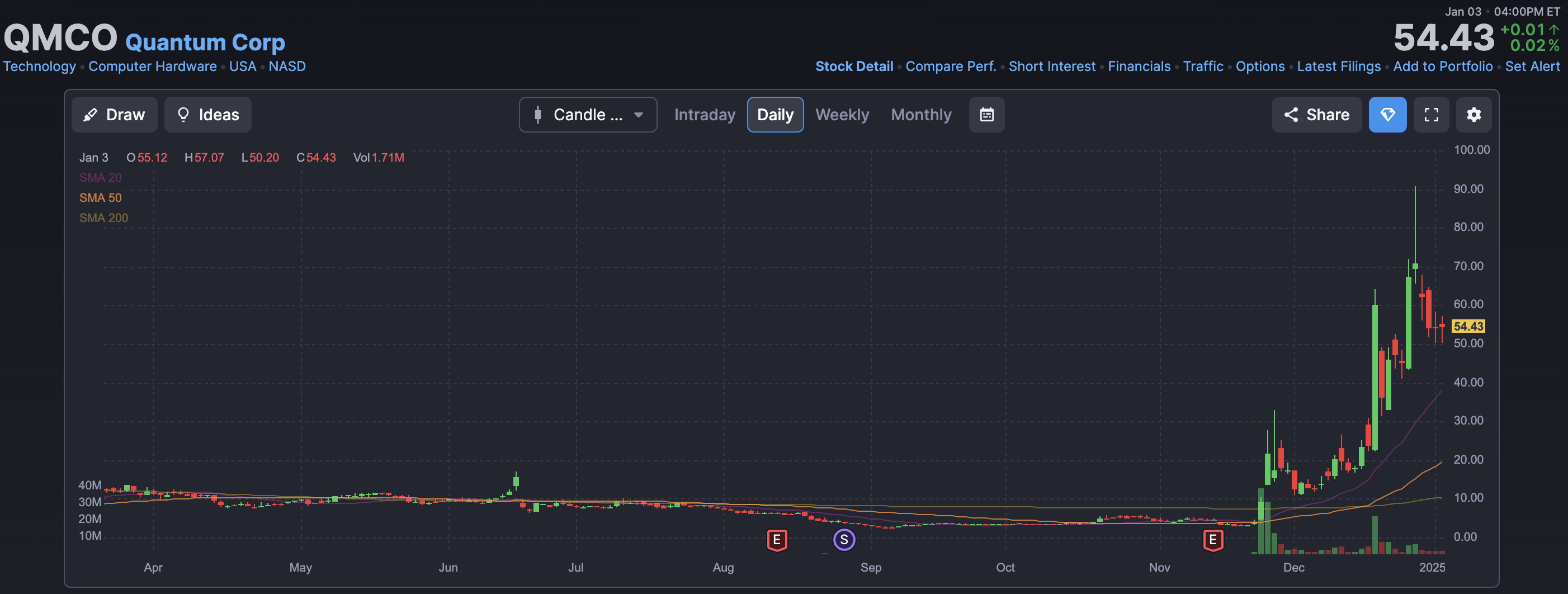This screenshot has height=594, width=1568.
Task: Open Financials page
Action: point(1139,67)
